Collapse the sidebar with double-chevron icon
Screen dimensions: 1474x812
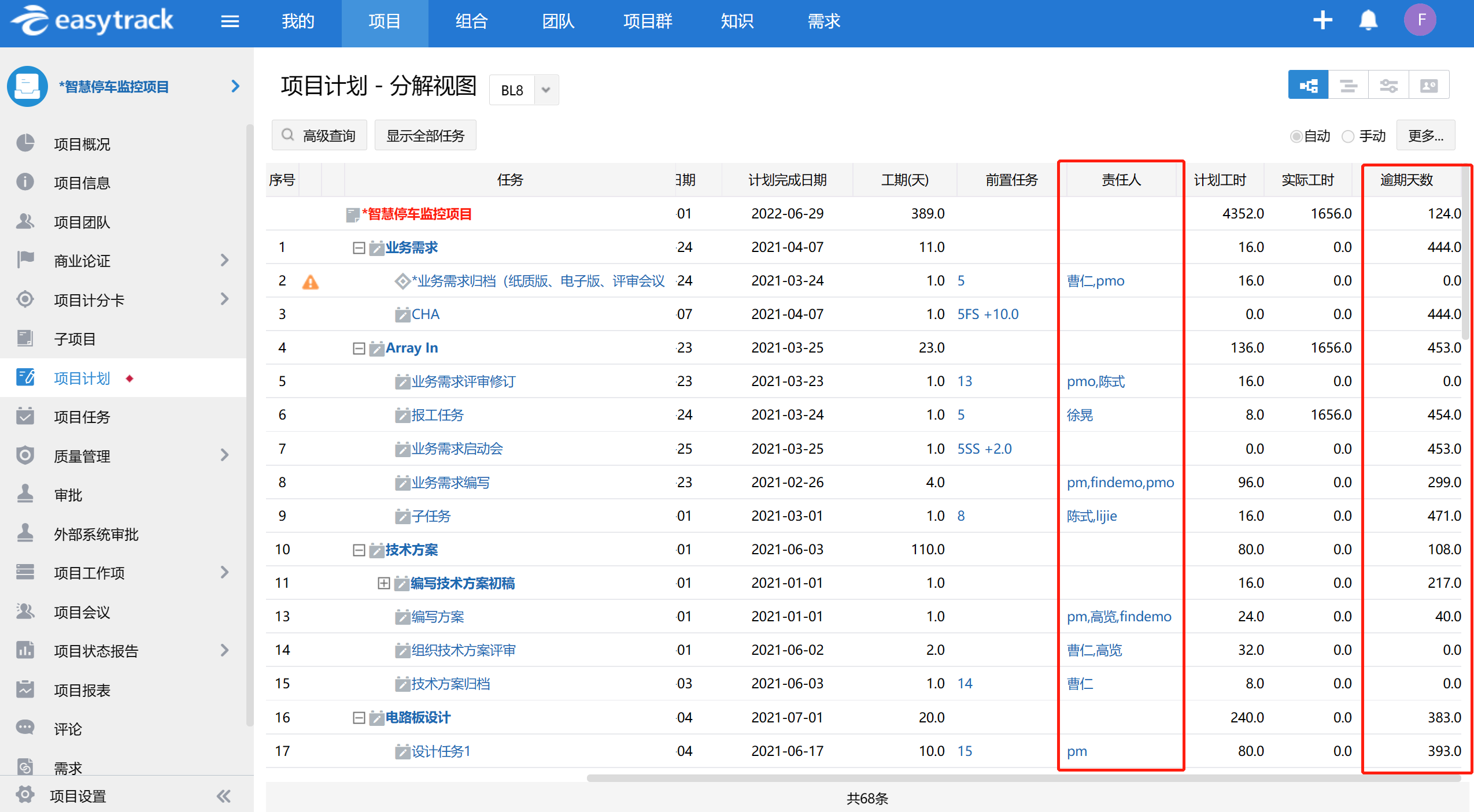223,796
